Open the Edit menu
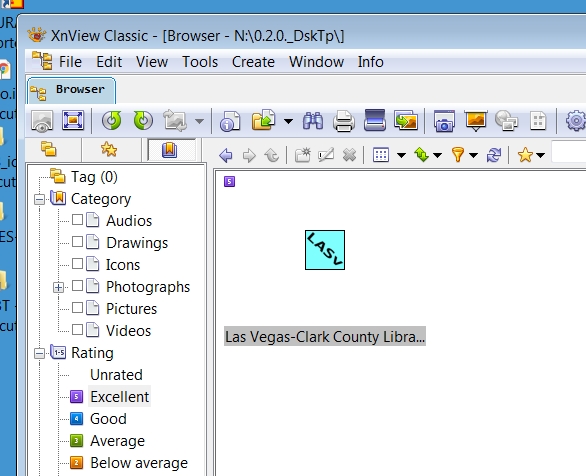 (x=109, y=62)
